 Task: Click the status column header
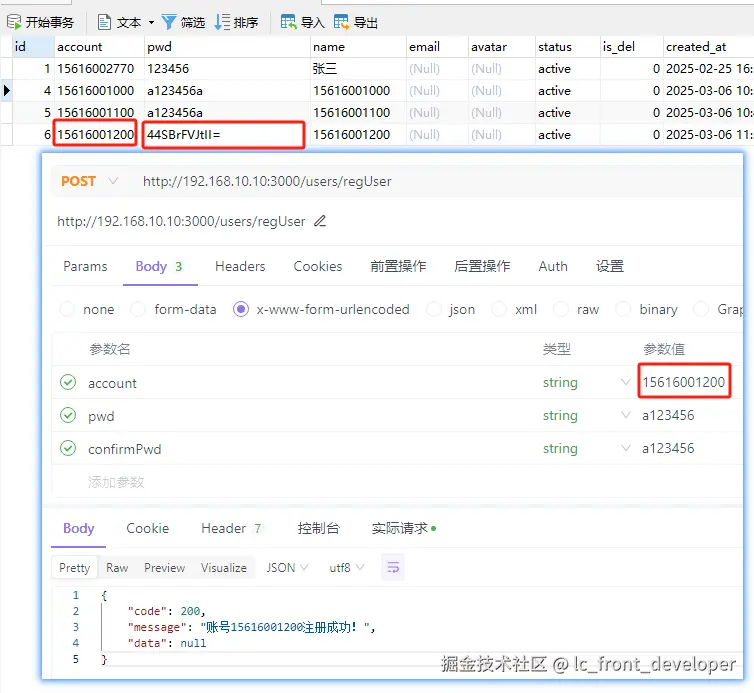click(x=567, y=47)
